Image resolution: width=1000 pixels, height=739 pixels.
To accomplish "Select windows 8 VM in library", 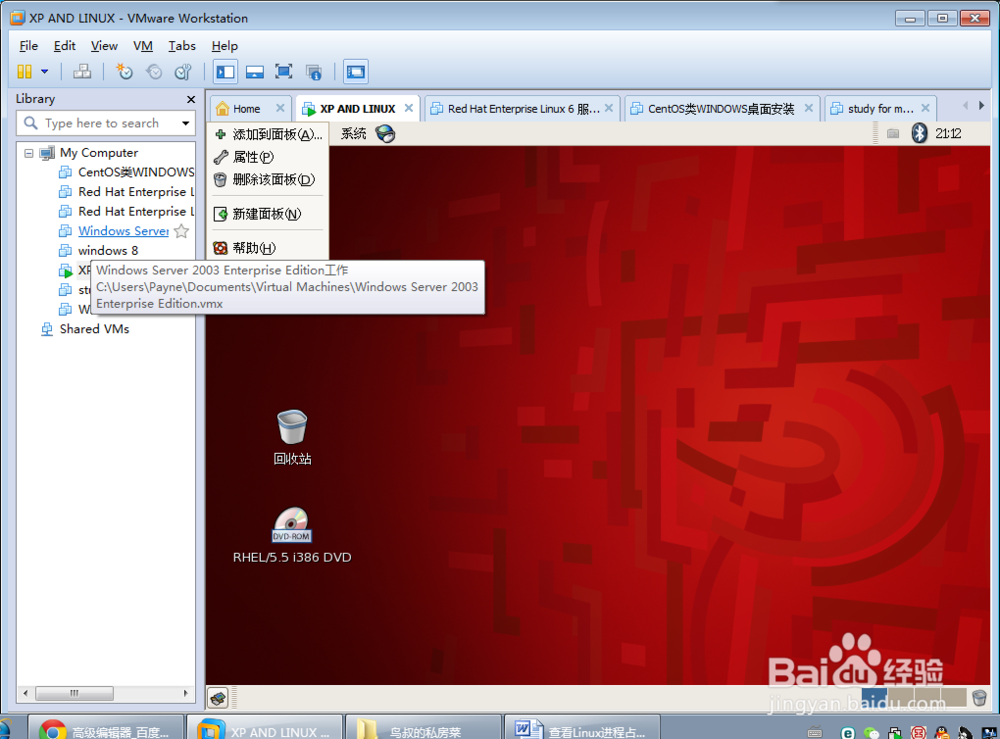I will click(108, 251).
